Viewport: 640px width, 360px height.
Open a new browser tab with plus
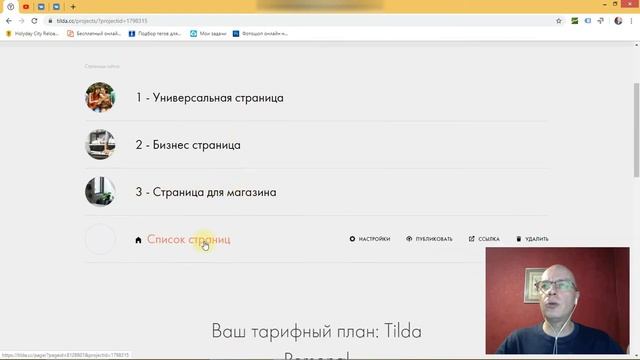(73, 7)
